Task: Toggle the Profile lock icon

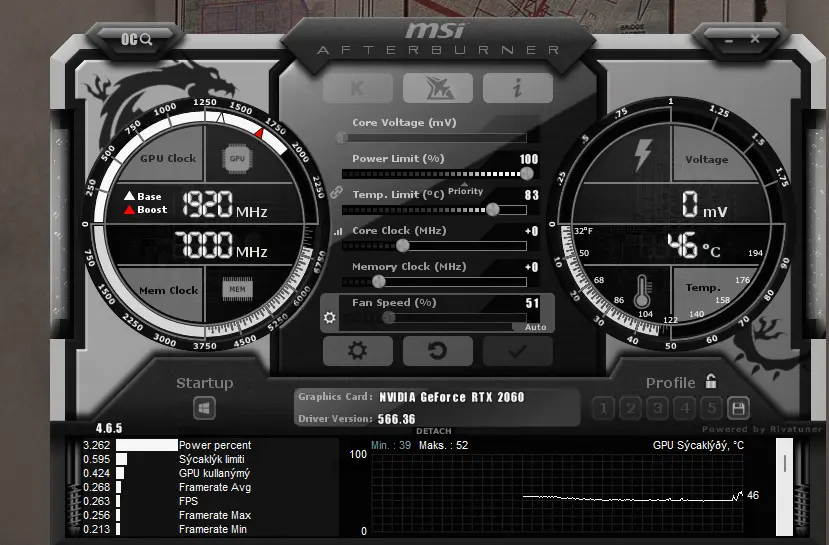Action: [x=711, y=381]
